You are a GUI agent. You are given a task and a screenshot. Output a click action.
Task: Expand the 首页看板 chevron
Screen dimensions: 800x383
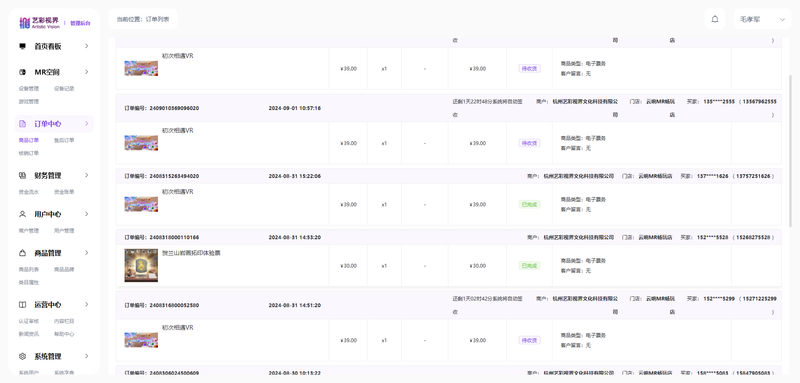pos(87,46)
